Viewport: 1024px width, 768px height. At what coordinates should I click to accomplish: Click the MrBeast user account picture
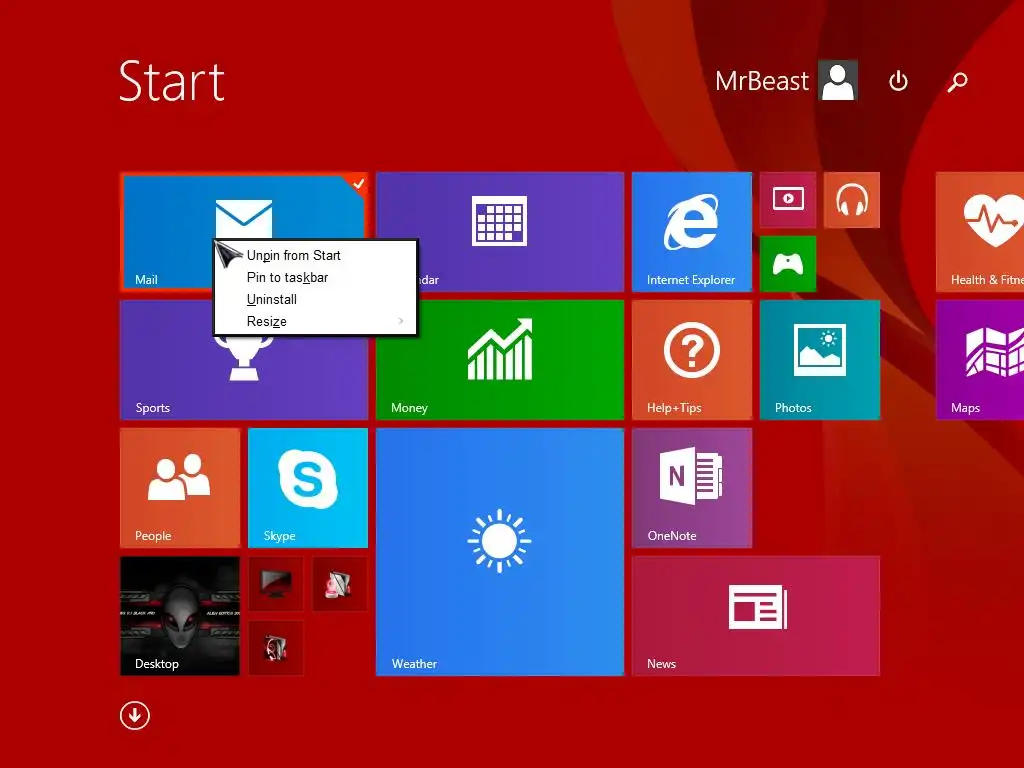tap(839, 81)
